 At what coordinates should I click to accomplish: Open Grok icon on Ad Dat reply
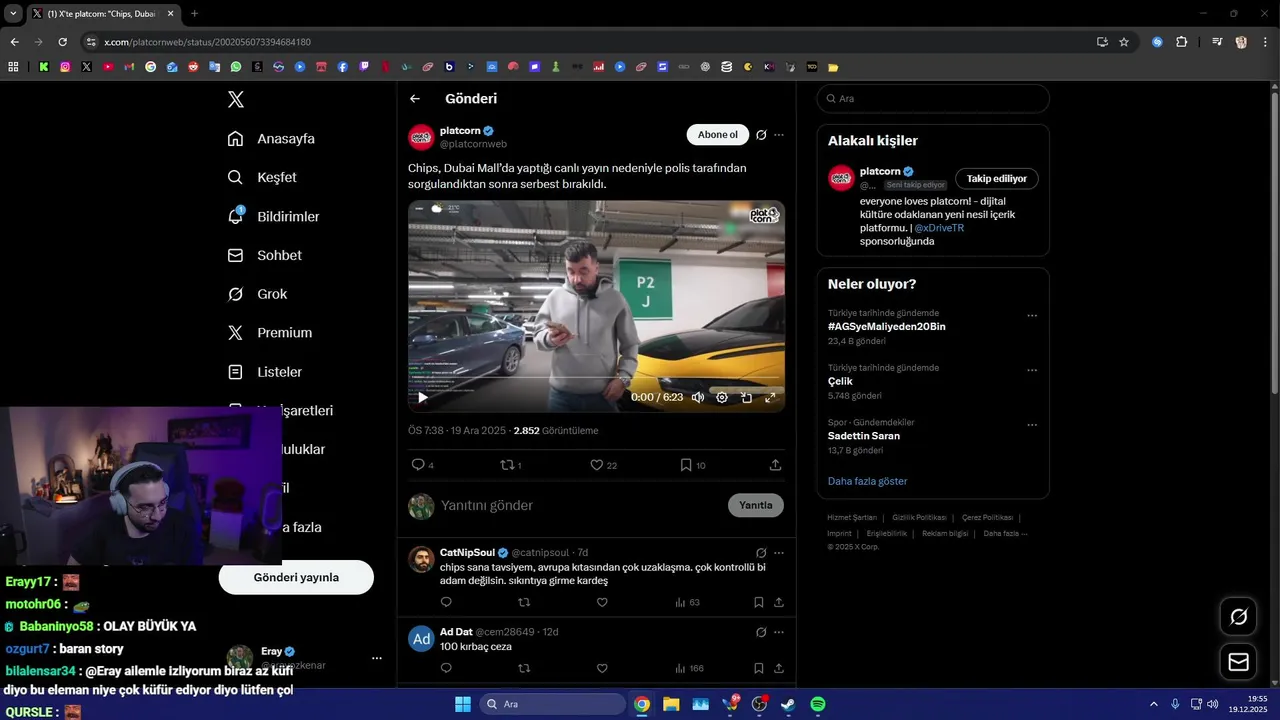(761, 632)
